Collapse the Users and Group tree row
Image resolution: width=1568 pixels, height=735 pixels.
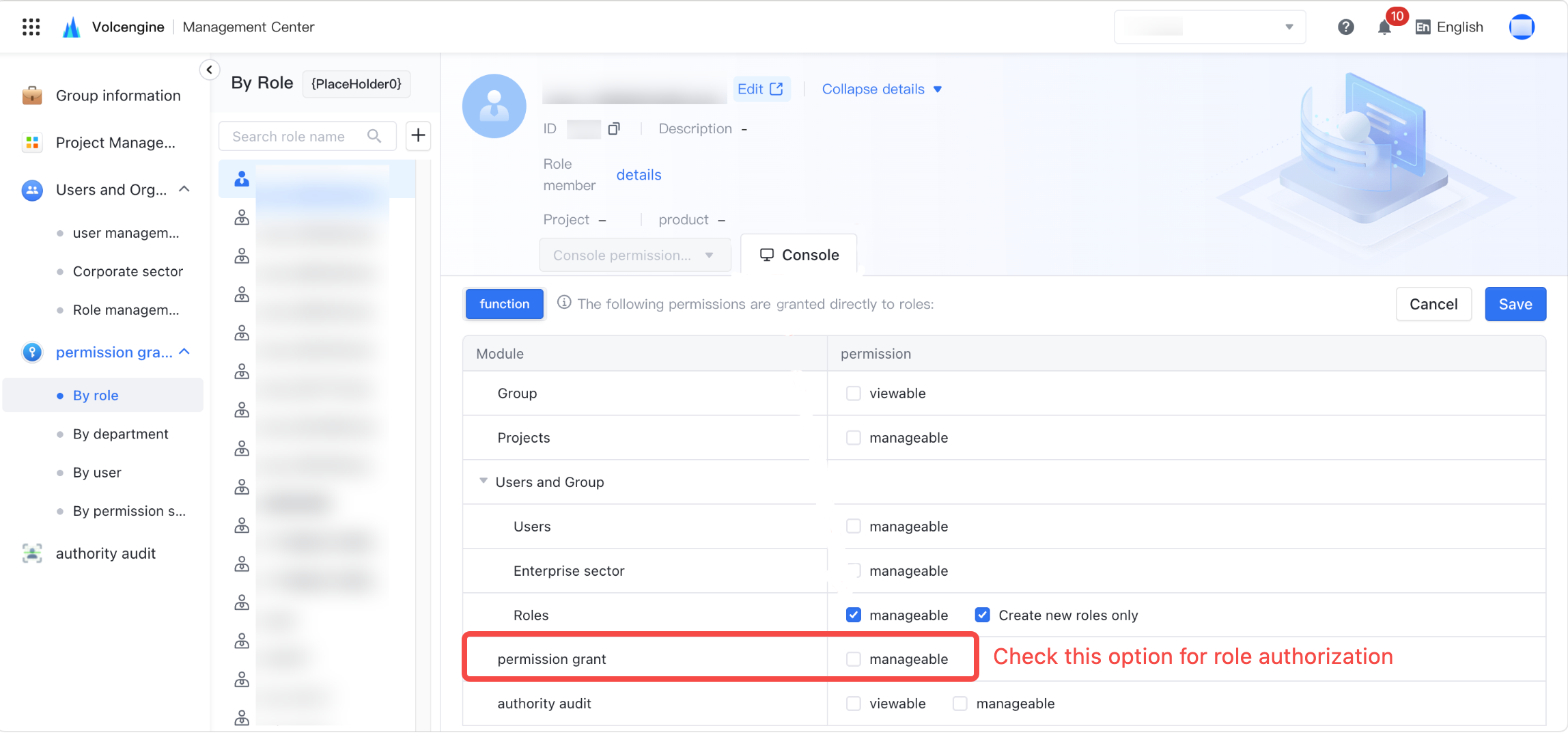pyautogui.click(x=484, y=482)
